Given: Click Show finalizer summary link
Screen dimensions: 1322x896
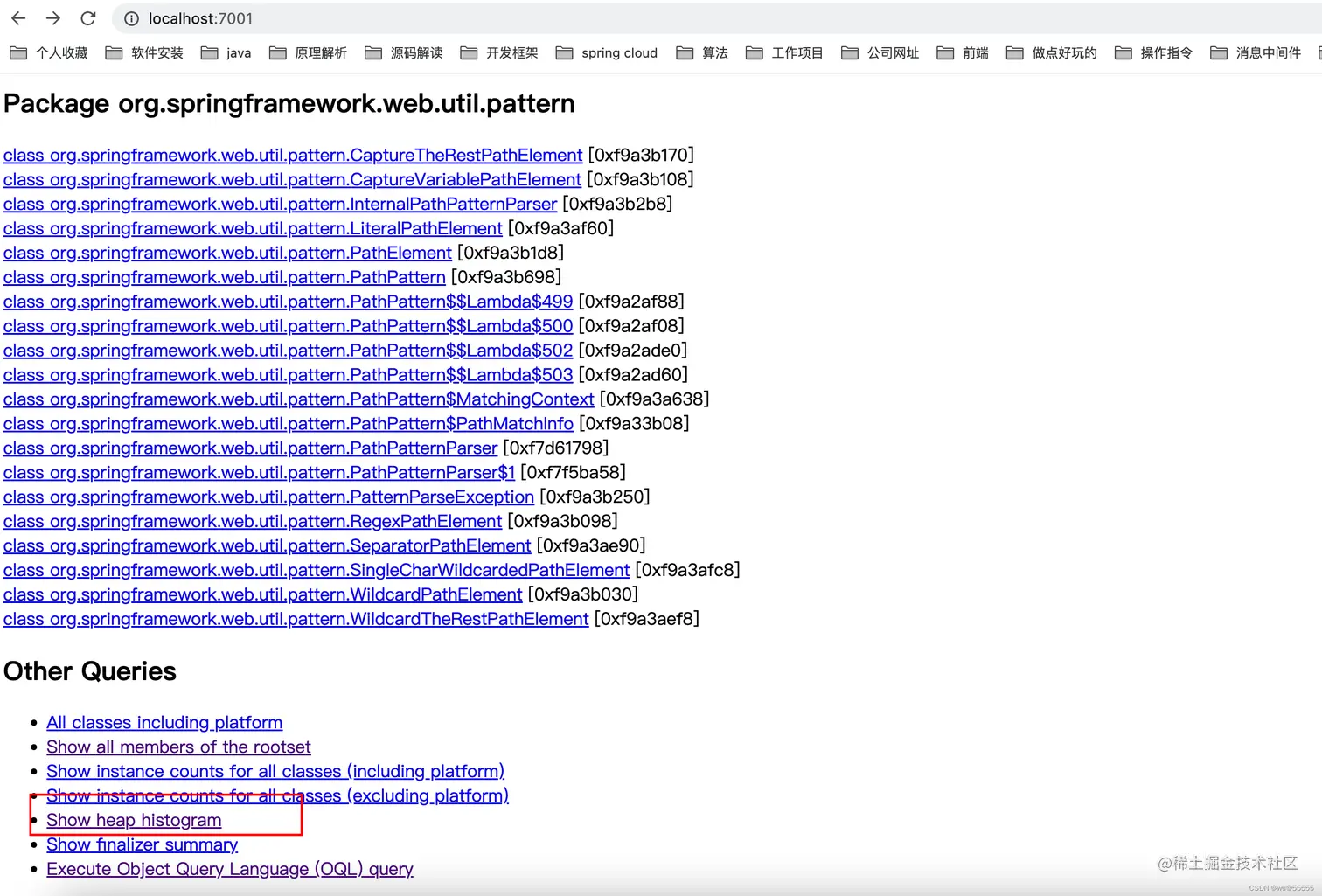Looking at the screenshot, I should click(x=142, y=845).
